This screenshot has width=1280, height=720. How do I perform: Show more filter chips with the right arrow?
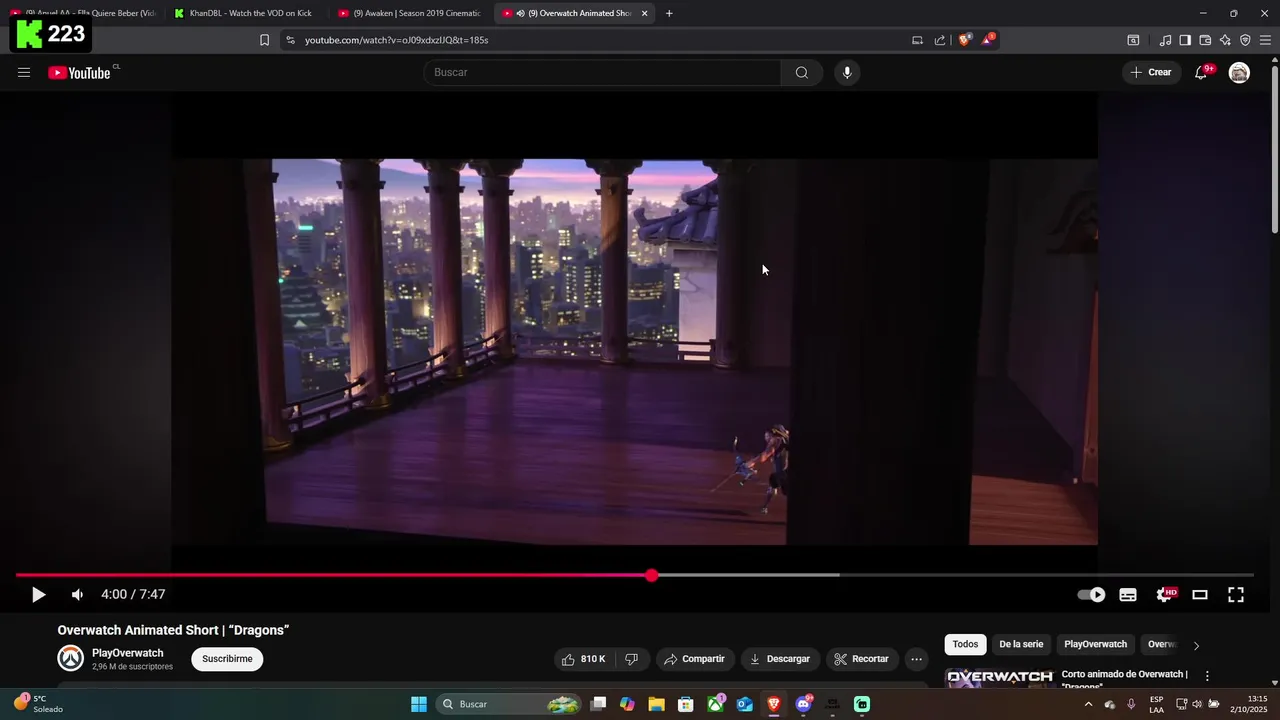click(1196, 645)
